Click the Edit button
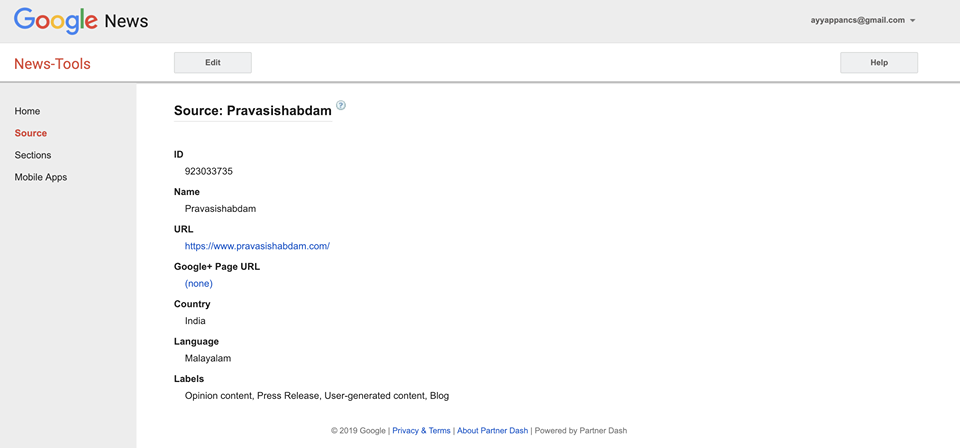The width and height of the screenshot is (960, 448). (212, 62)
